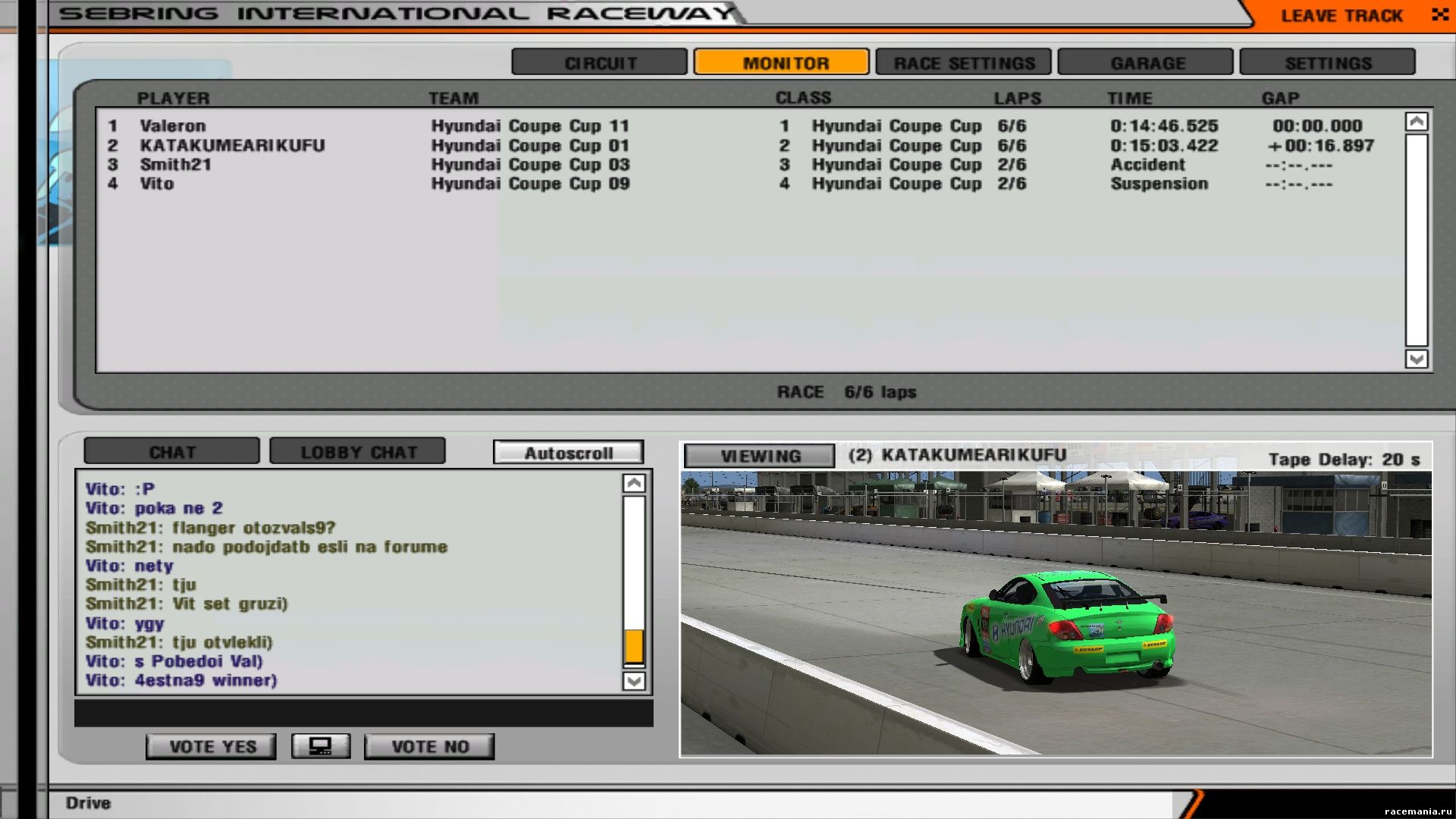The height and width of the screenshot is (819, 1456).
Task: Click the computer monitor icon between vote buttons
Action: pos(321,746)
